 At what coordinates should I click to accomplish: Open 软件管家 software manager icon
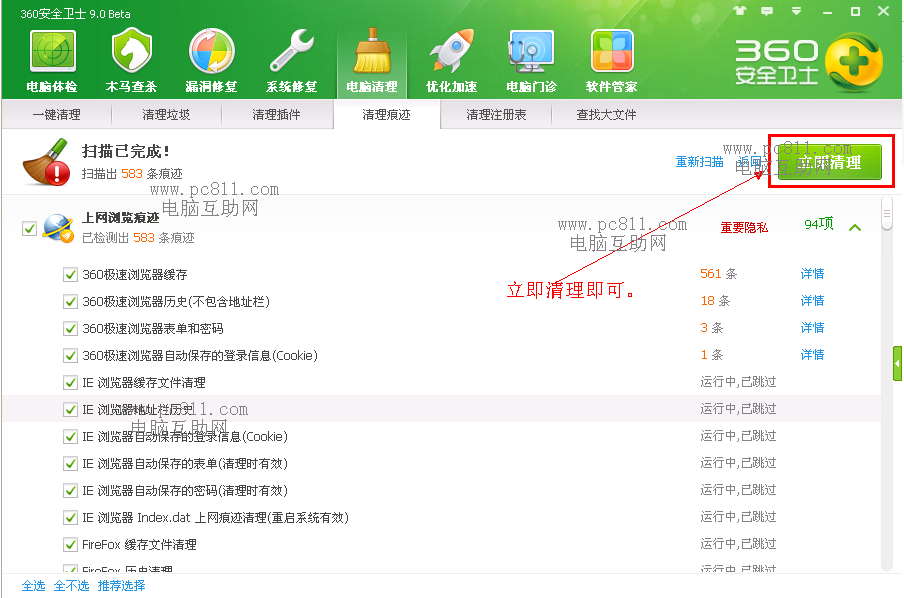pyautogui.click(x=612, y=61)
